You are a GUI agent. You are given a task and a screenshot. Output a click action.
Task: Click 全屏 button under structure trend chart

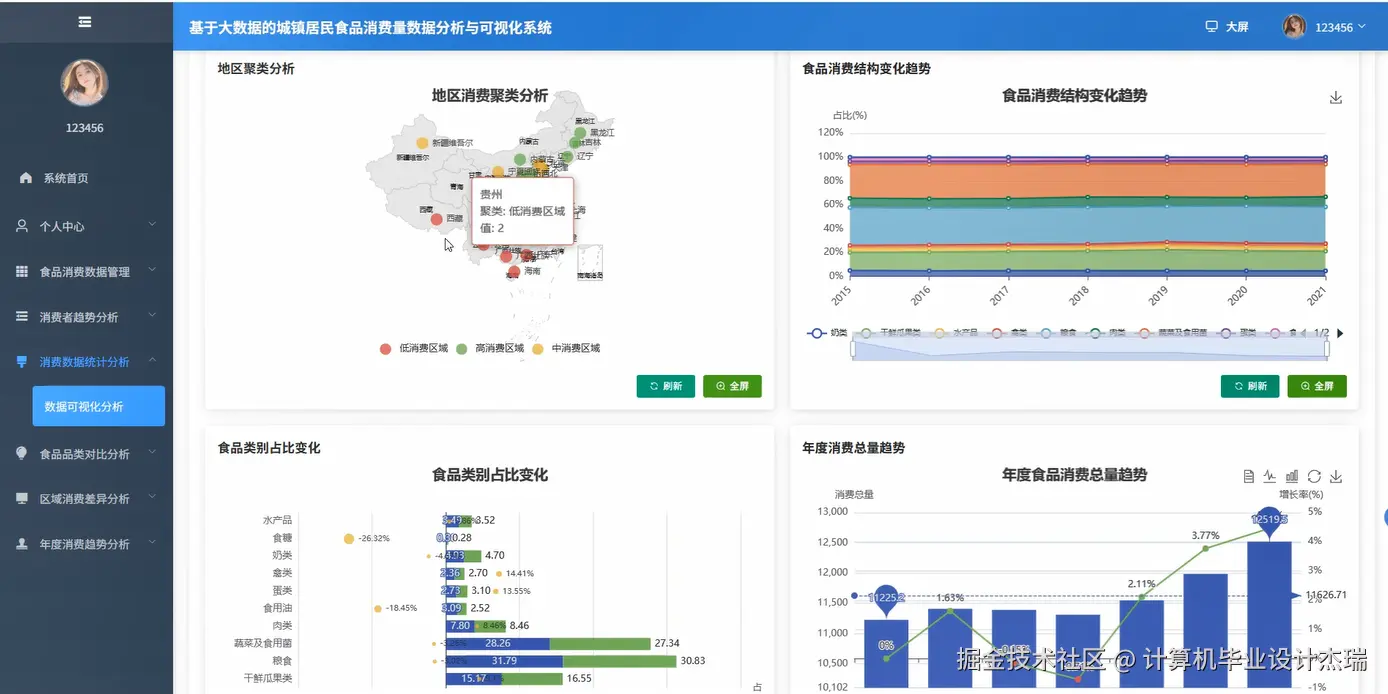tap(1317, 386)
